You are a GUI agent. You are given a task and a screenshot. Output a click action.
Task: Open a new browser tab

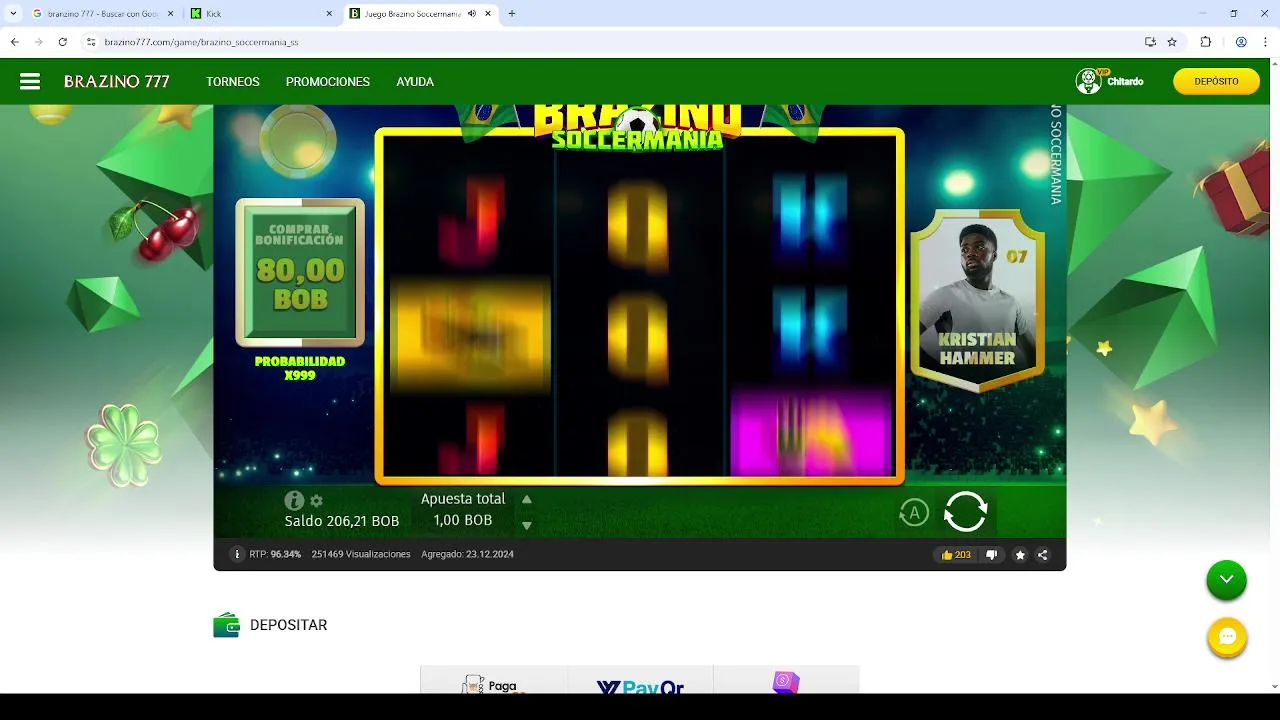[512, 14]
